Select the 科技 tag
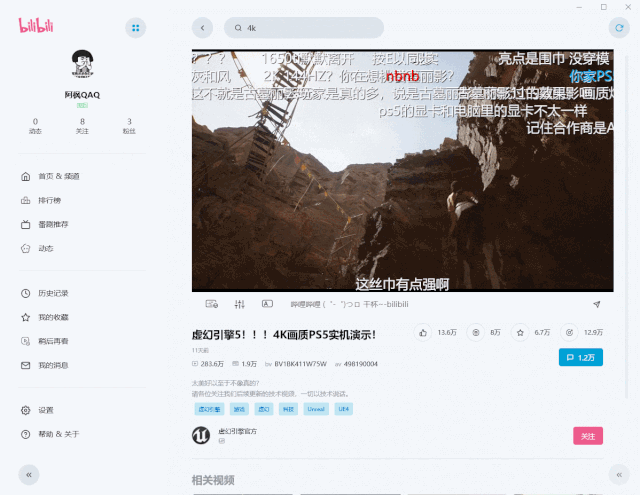 [x=288, y=409]
